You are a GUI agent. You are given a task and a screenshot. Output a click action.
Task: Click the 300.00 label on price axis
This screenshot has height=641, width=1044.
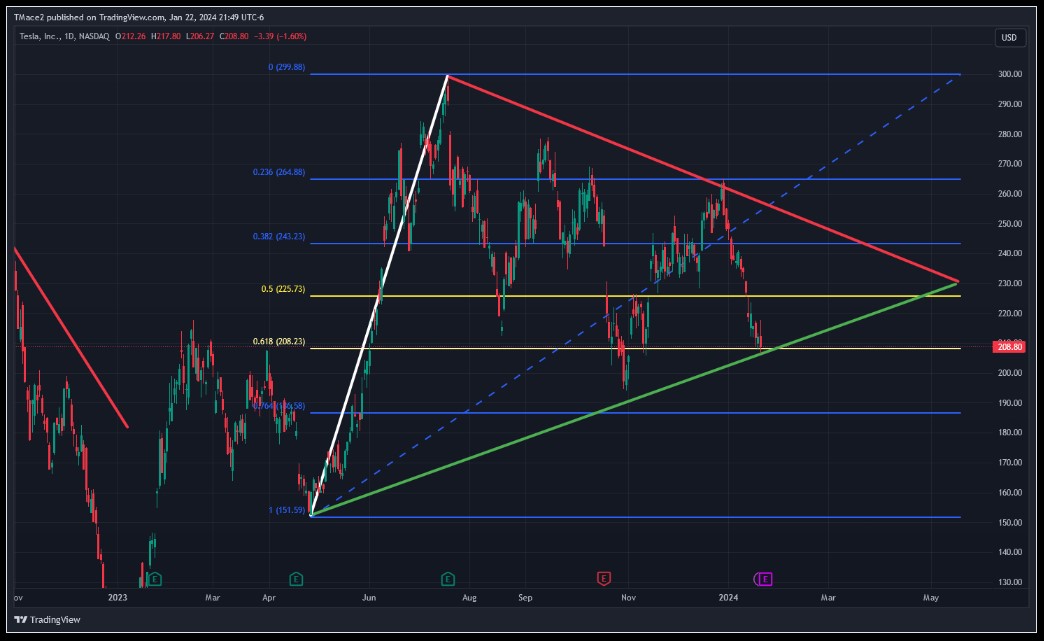(1008, 74)
